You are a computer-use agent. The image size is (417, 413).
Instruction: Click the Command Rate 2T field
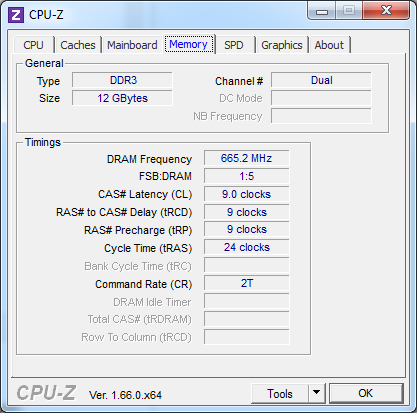coord(247,283)
